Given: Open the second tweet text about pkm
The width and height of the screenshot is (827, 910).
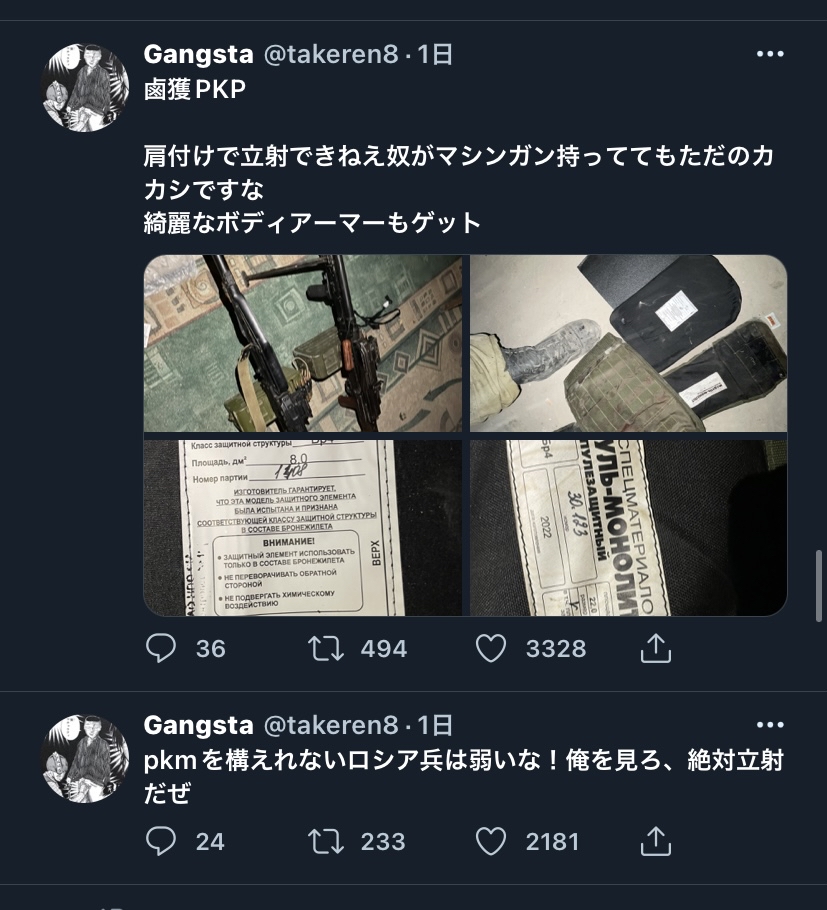Looking at the screenshot, I should point(464,777).
